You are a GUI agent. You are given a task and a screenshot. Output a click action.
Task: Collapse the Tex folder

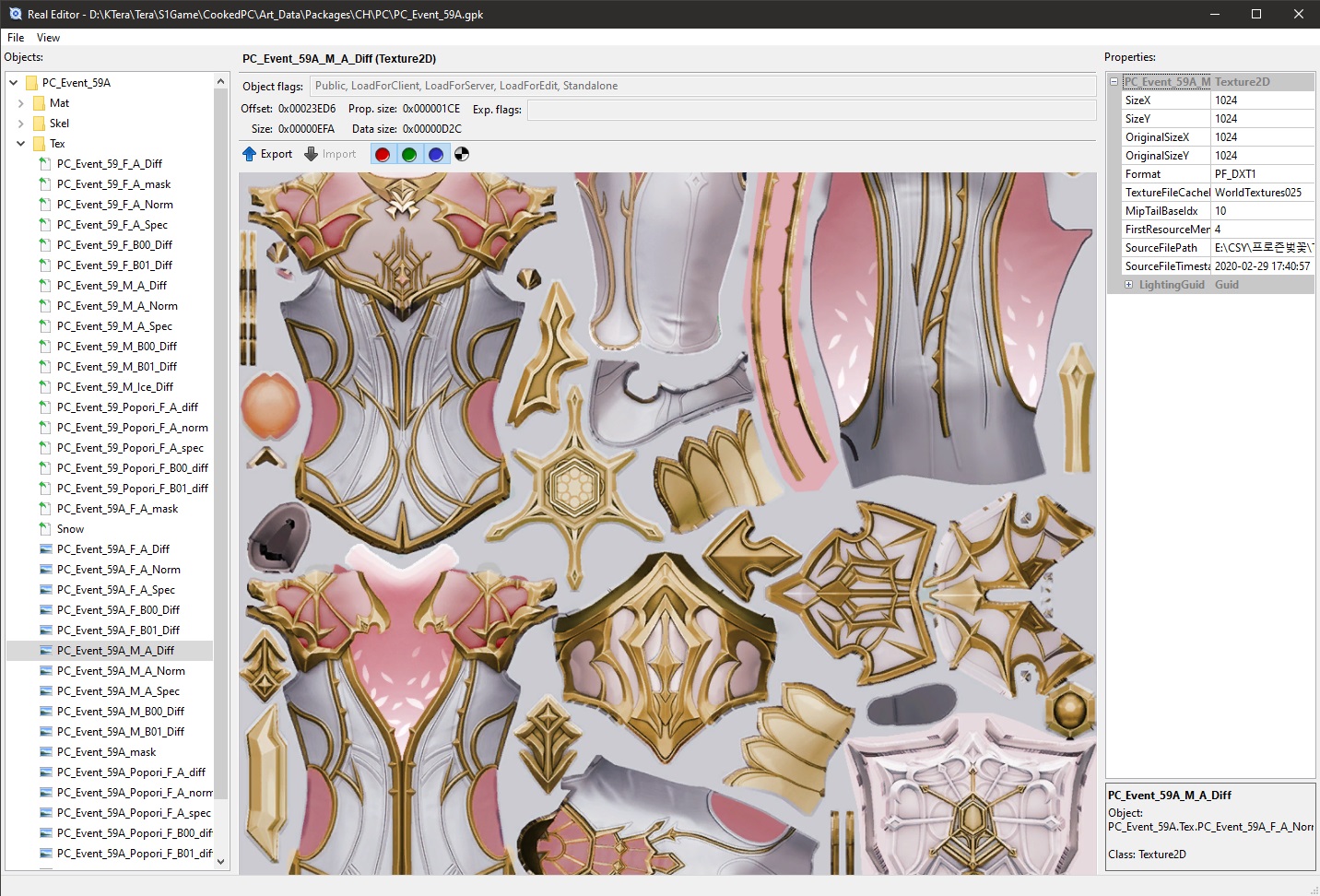pos(21,144)
